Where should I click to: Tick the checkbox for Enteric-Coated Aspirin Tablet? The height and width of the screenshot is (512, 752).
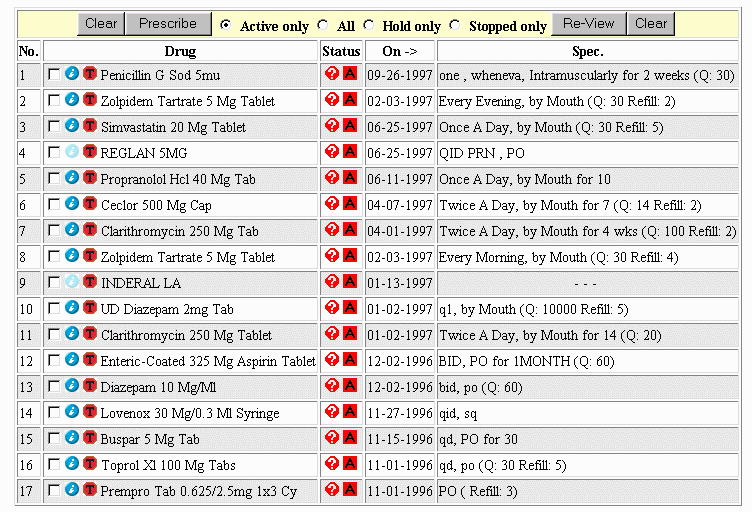coord(54,361)
